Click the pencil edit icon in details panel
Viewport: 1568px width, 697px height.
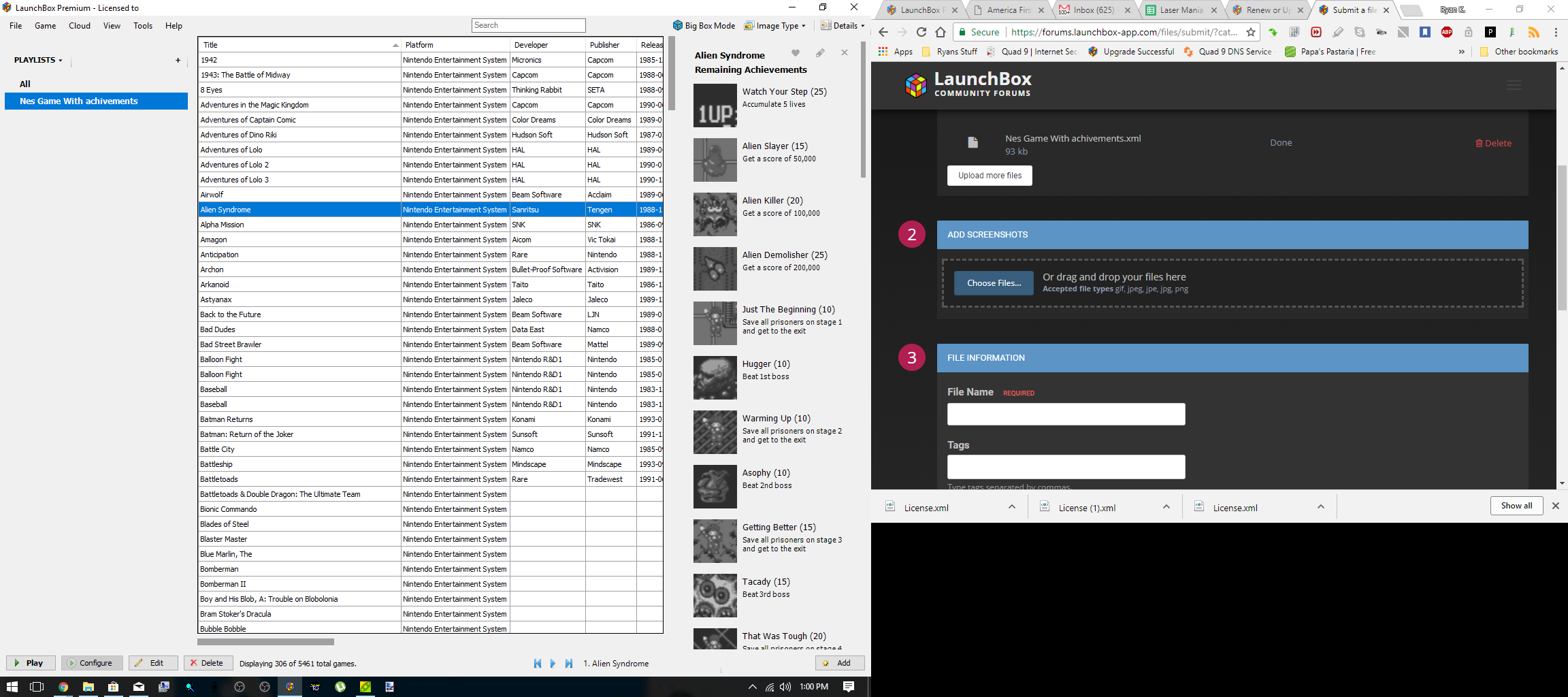pyautogui.click(x=820, y=53)
